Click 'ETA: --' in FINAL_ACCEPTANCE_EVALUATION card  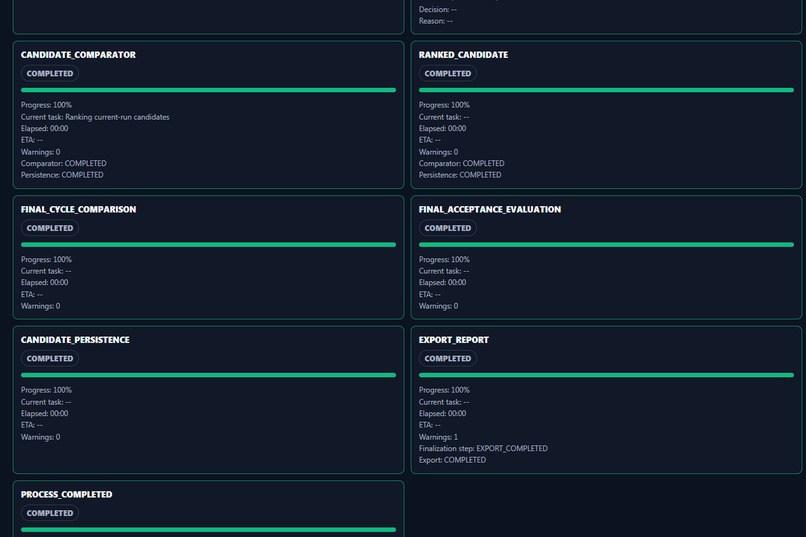click(x=430, y=294)
